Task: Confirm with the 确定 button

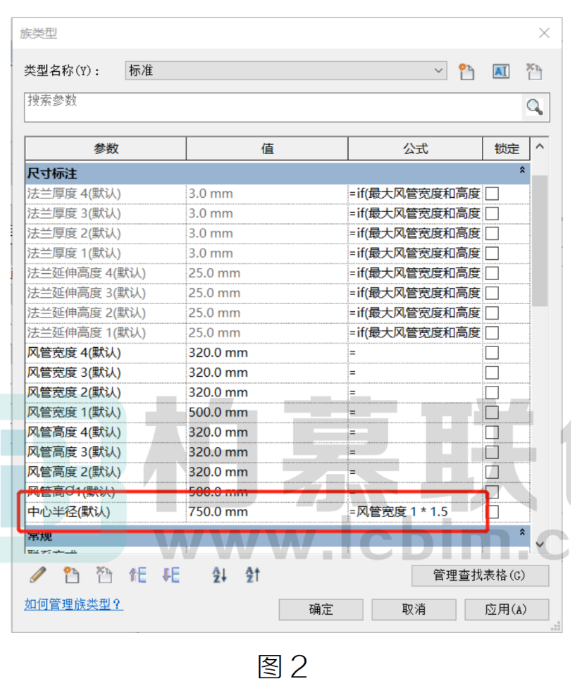Action: pos(321,609)
